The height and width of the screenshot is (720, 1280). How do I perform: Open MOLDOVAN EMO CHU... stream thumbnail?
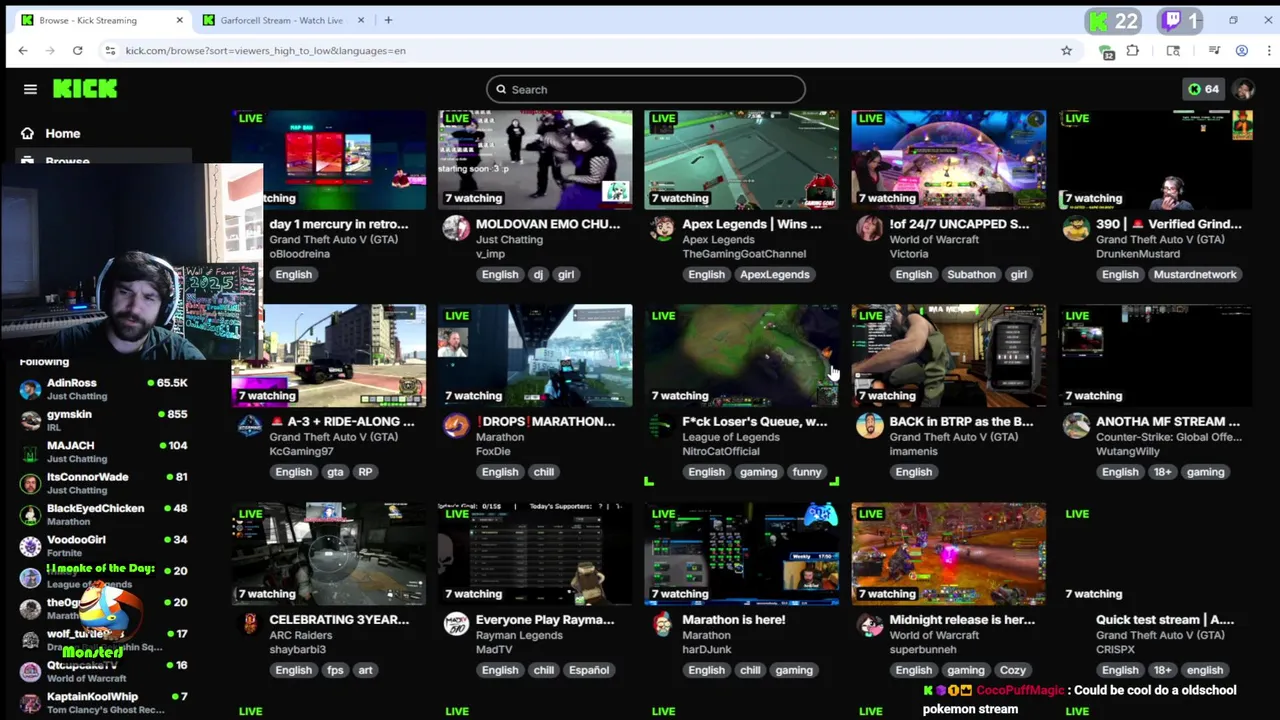[535, 159]
